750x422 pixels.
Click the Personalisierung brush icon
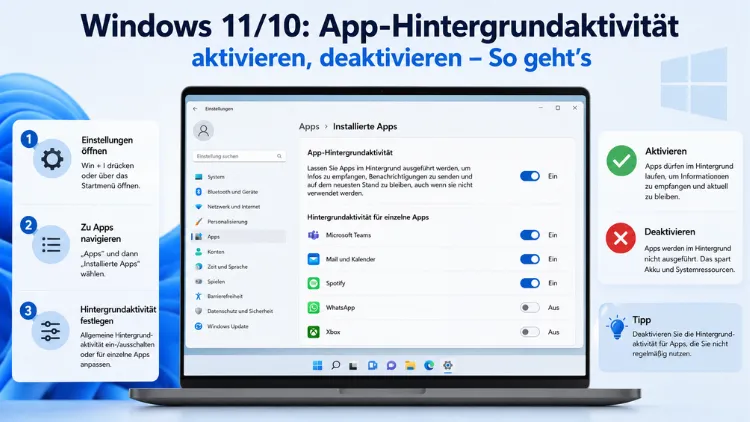click(x=199, y=222)
